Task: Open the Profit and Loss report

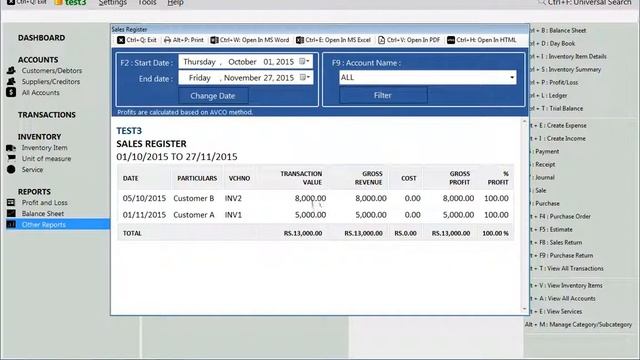Action: 44,203
